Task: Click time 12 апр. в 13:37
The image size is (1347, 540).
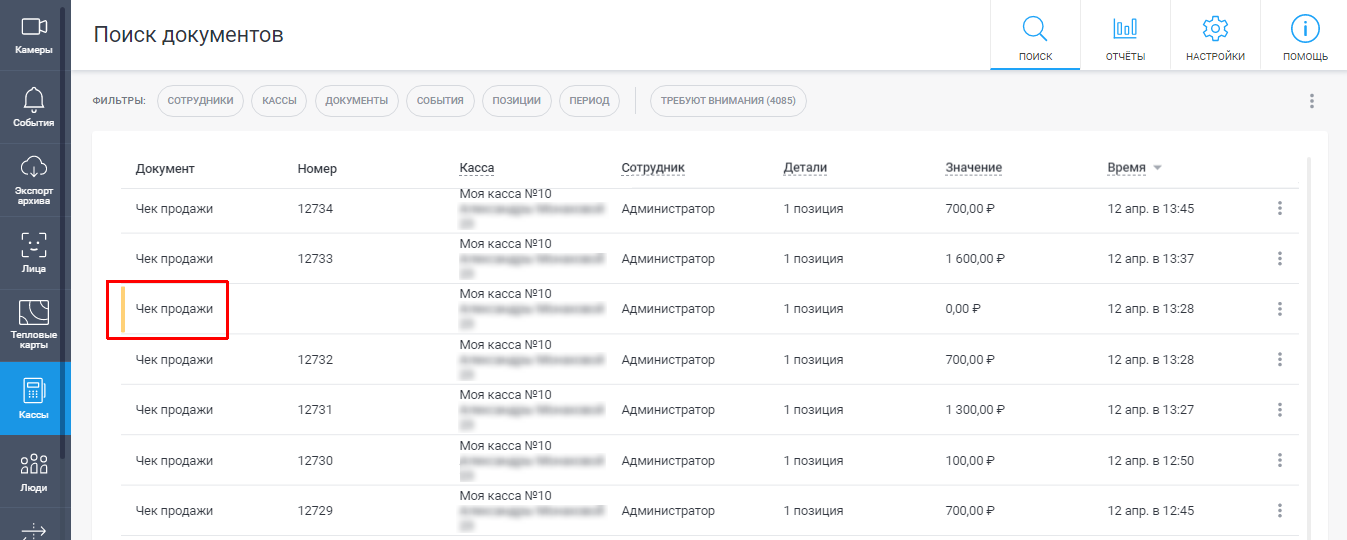Action: pyautogui.click(x=1151, y=259)
